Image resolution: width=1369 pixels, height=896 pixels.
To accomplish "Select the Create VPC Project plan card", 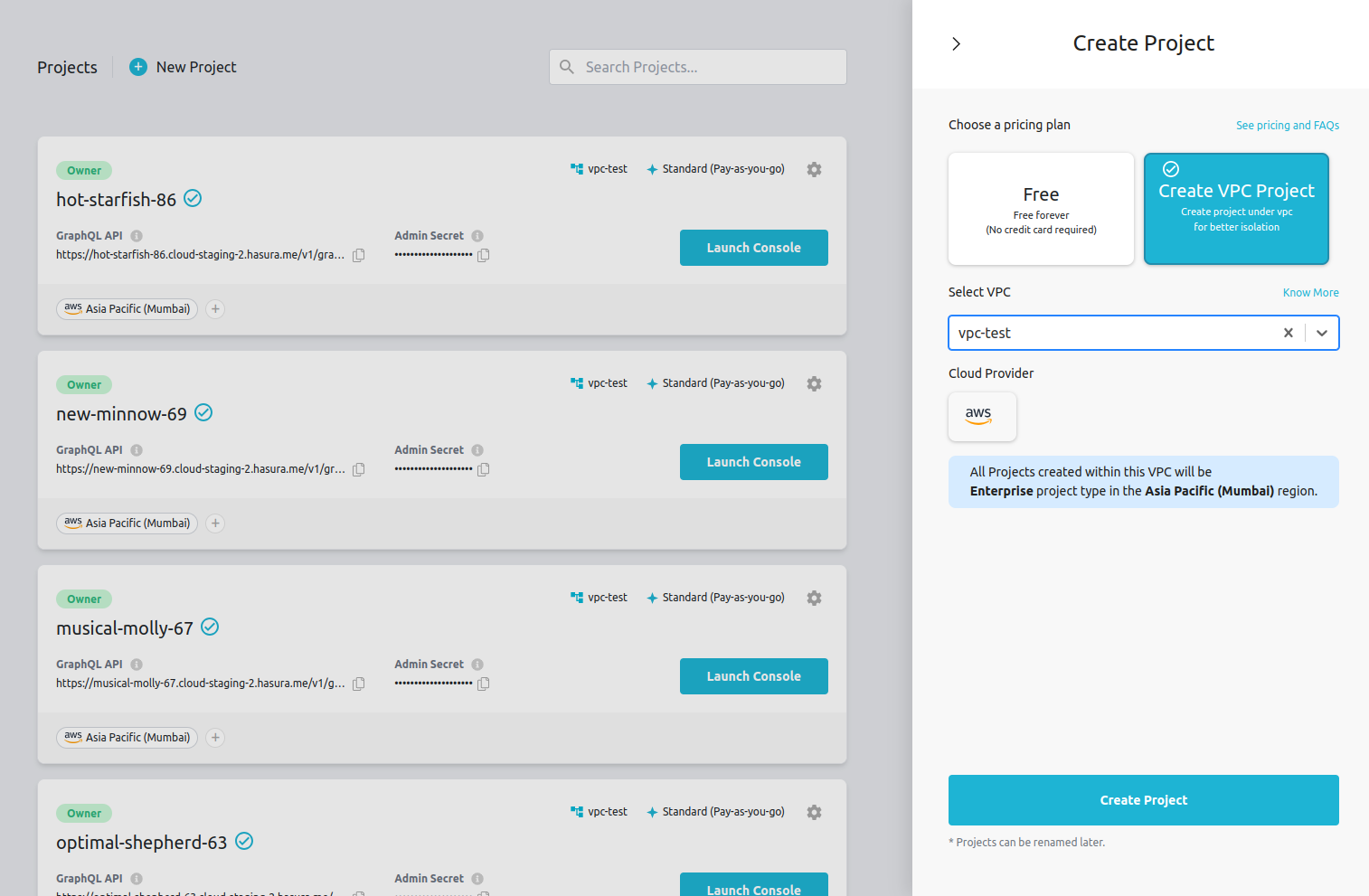I will click(x=1236, y=209).
